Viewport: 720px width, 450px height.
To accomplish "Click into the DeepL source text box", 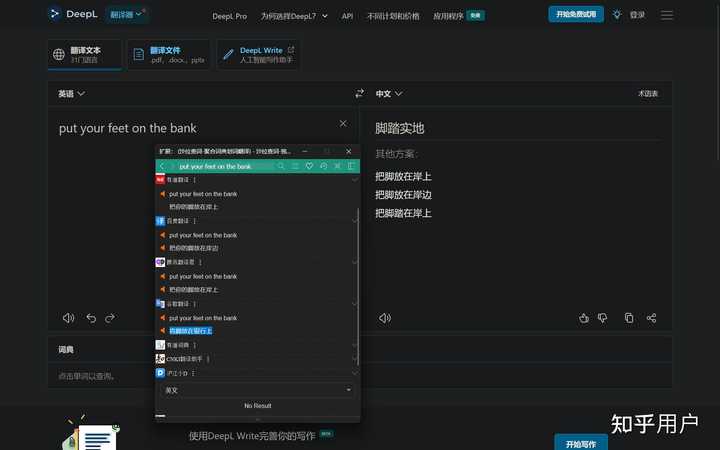I will 202,207.
